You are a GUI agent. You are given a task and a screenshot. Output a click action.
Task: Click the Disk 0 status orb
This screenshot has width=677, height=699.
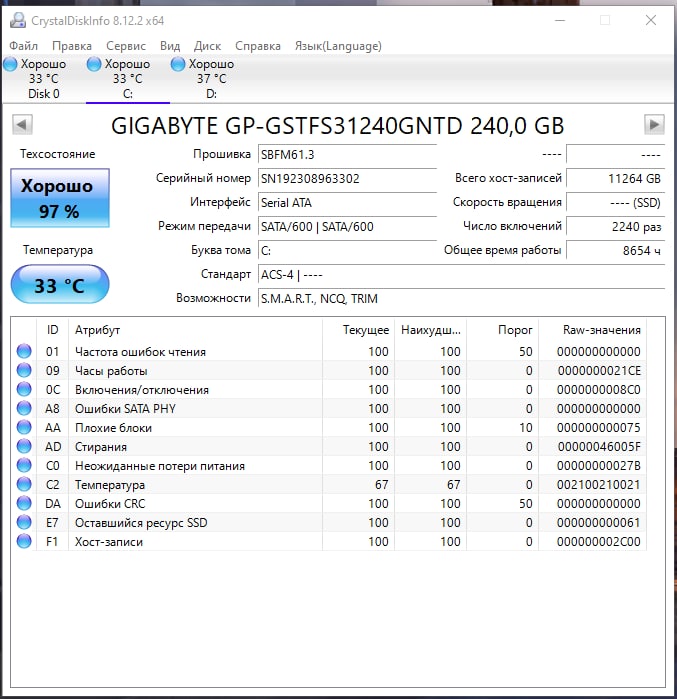pos(10,64)
